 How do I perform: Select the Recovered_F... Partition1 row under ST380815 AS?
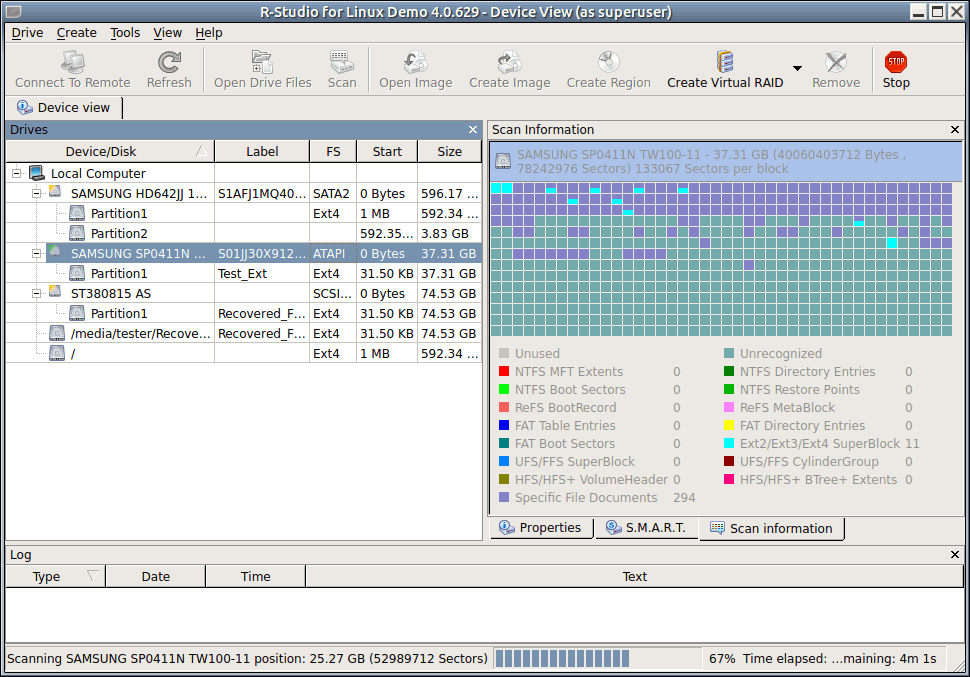point(244,313)
